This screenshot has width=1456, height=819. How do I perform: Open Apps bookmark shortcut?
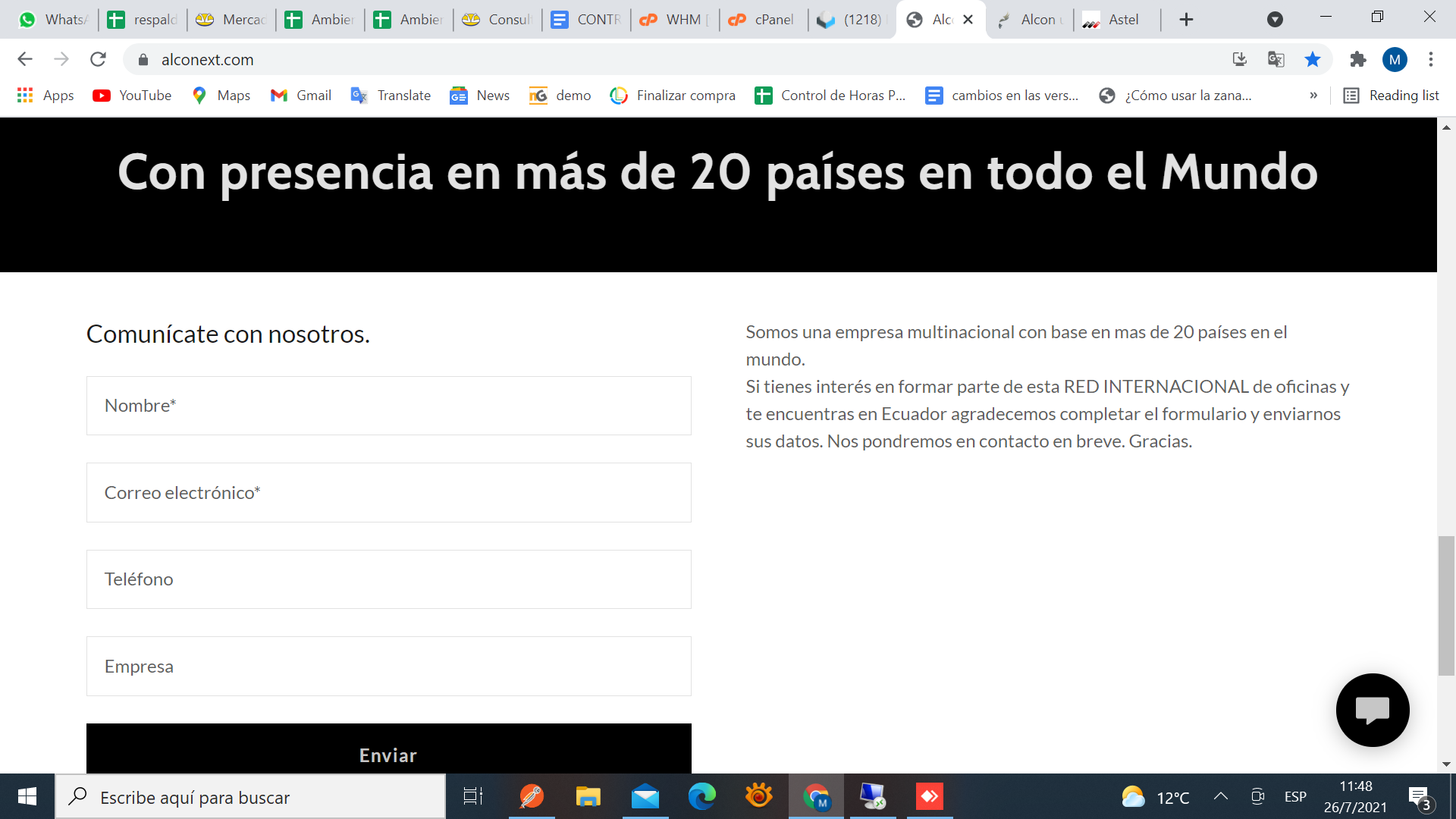[45, 96]
